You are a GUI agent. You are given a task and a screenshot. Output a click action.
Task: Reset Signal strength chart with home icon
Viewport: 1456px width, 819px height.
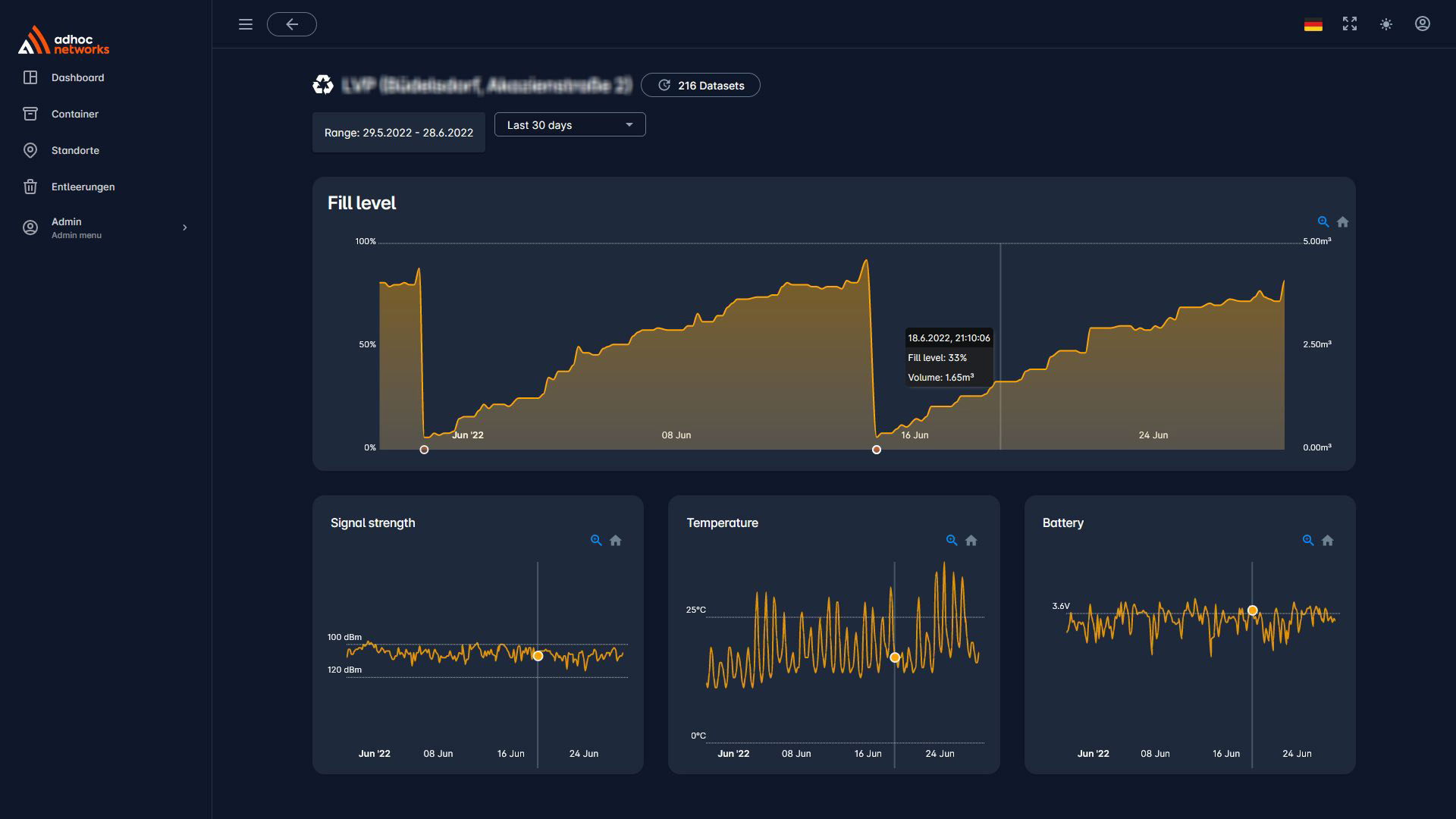pos(616,541)
